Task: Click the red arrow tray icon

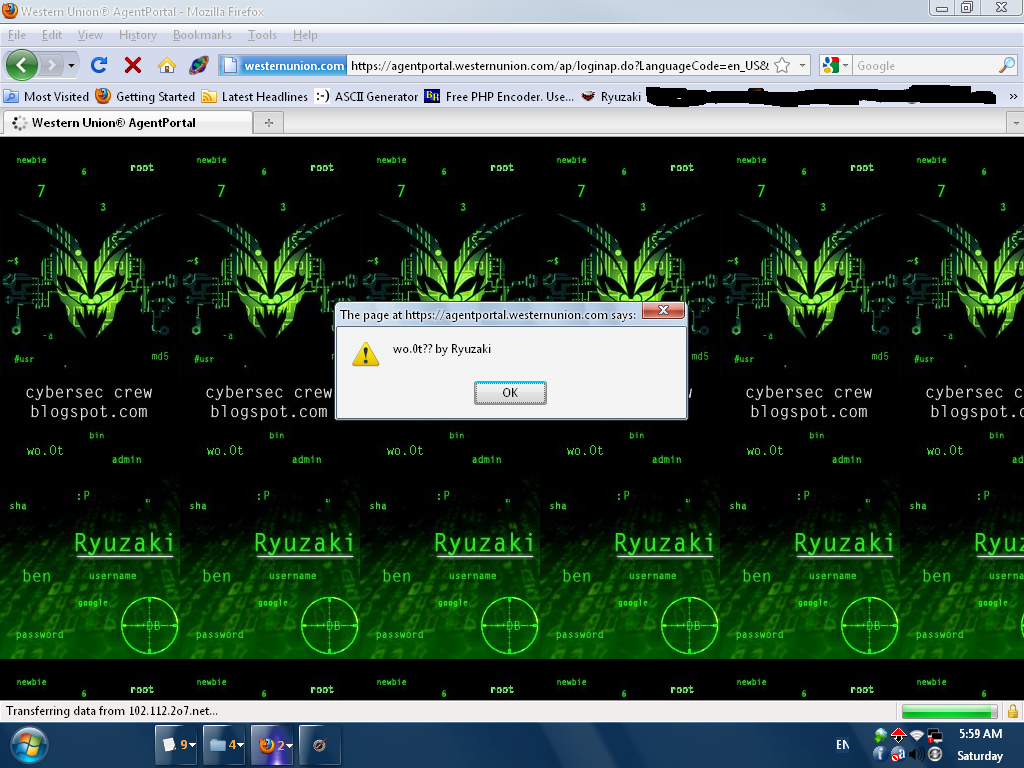Action: pyautogui.click(x=899, y=736)
